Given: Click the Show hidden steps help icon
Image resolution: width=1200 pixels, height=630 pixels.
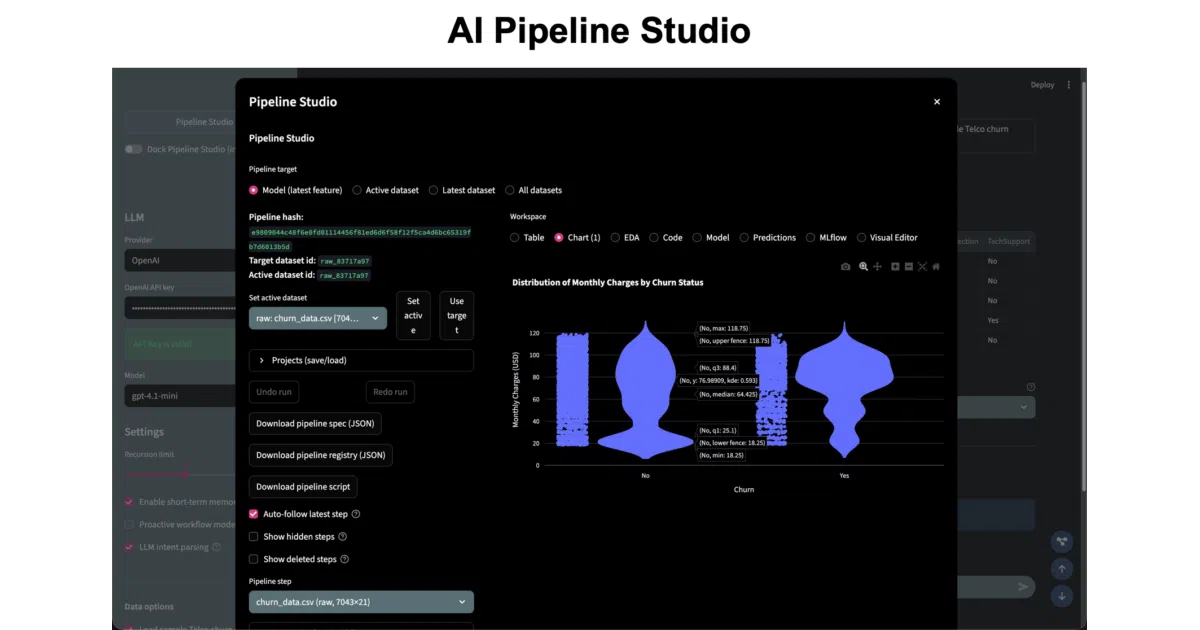Looking at the screenshot, I should click(x=342, y=537).
